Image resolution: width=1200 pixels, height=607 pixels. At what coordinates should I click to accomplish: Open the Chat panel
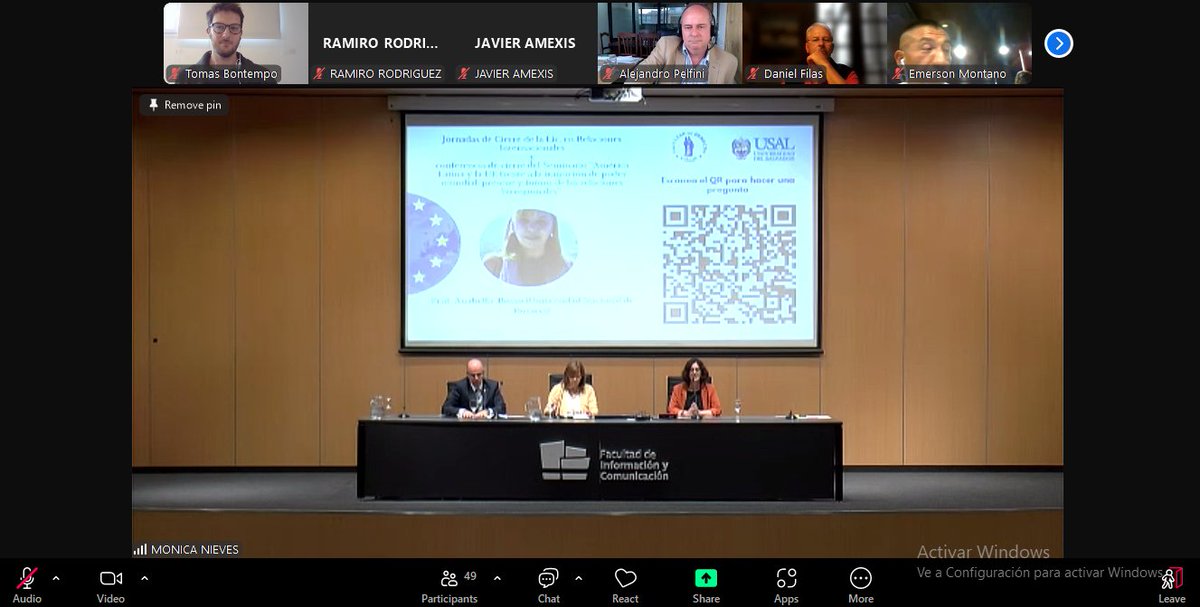(x=548, y=584)
